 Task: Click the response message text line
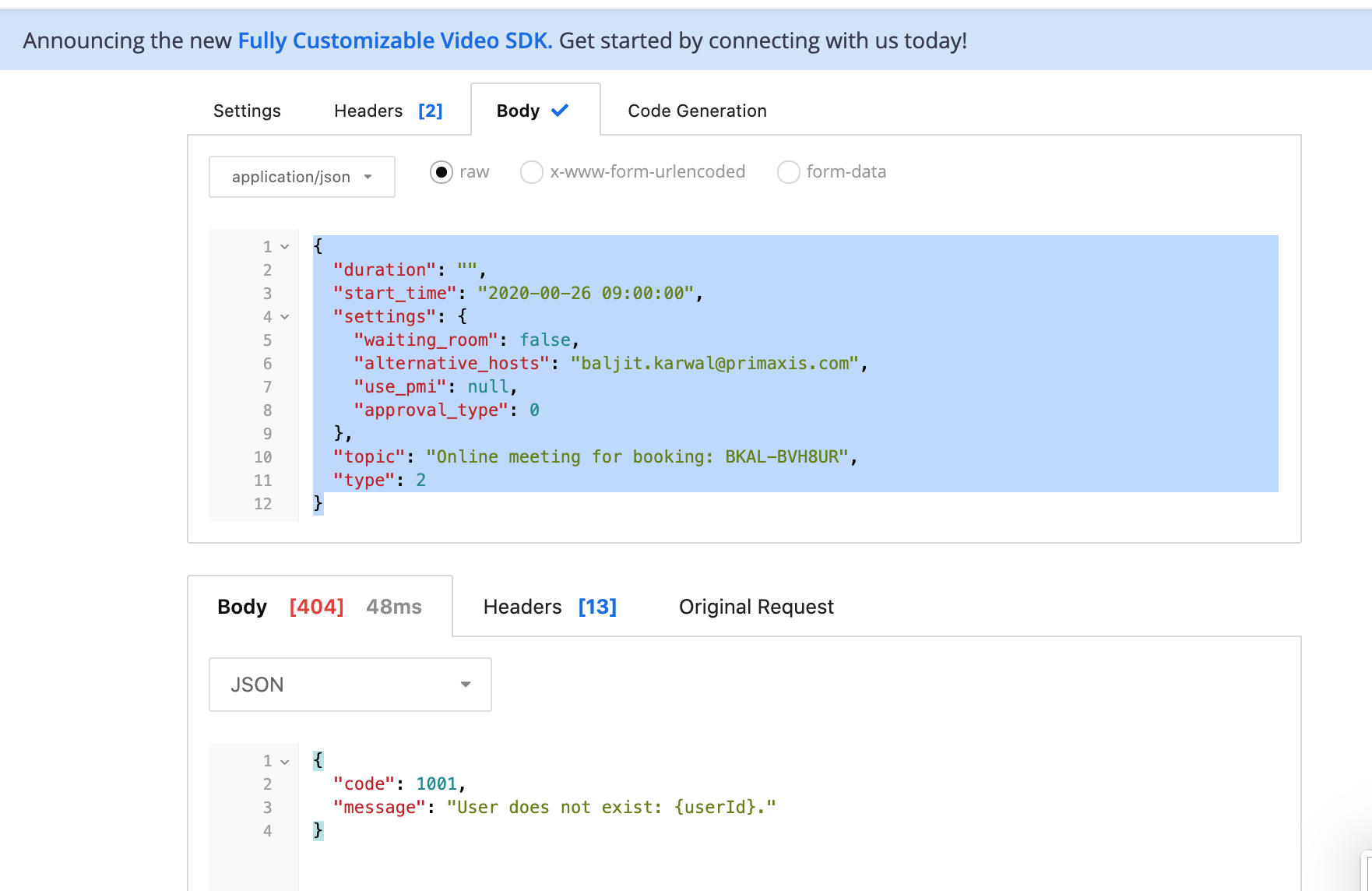click(554, 808)
